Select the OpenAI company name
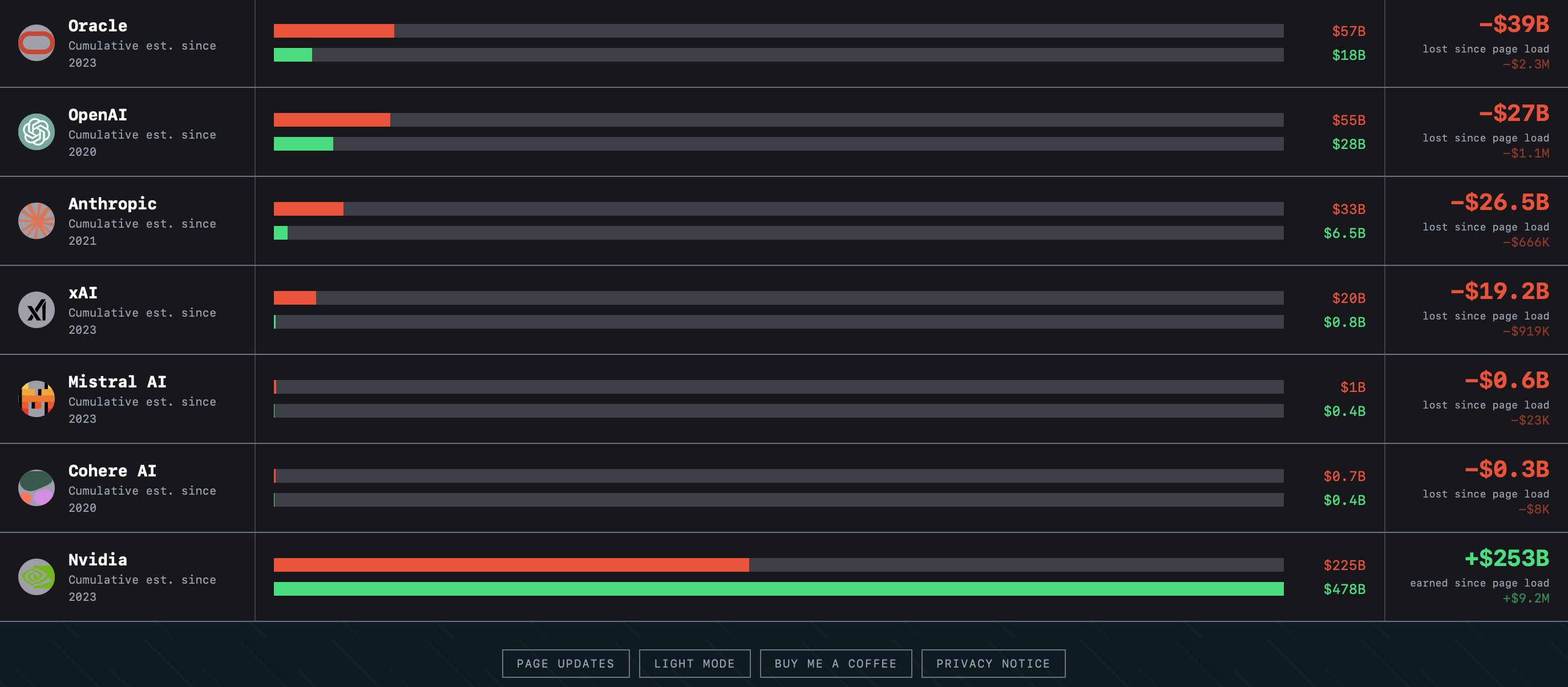 click(98, 114)
